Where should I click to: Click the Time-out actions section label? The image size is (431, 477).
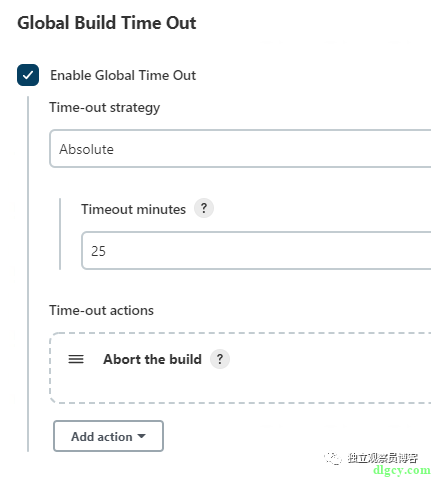click(x=101, y=310)
